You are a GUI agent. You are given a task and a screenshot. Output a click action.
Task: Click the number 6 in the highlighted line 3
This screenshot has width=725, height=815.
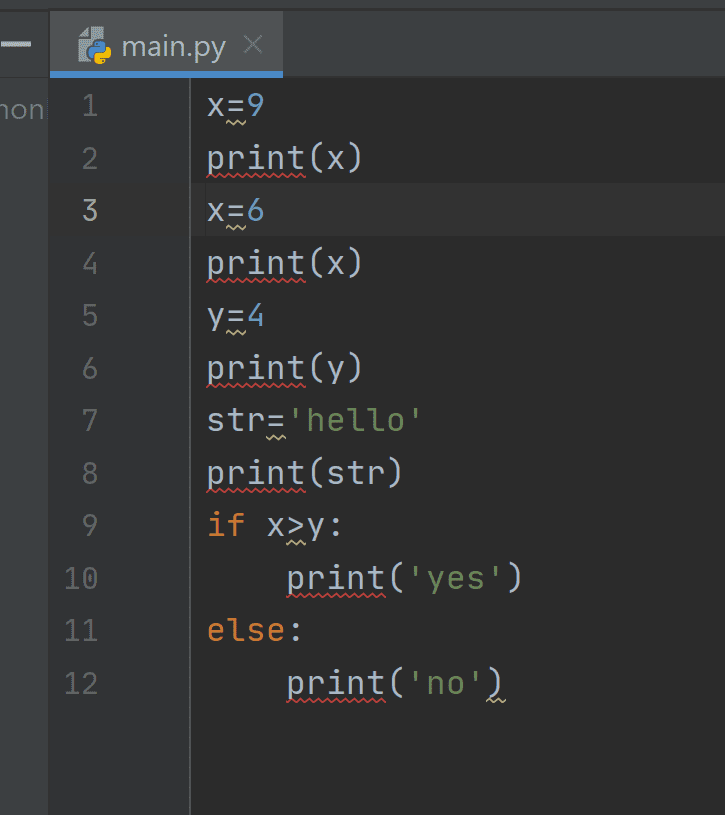tap(256, 210)
